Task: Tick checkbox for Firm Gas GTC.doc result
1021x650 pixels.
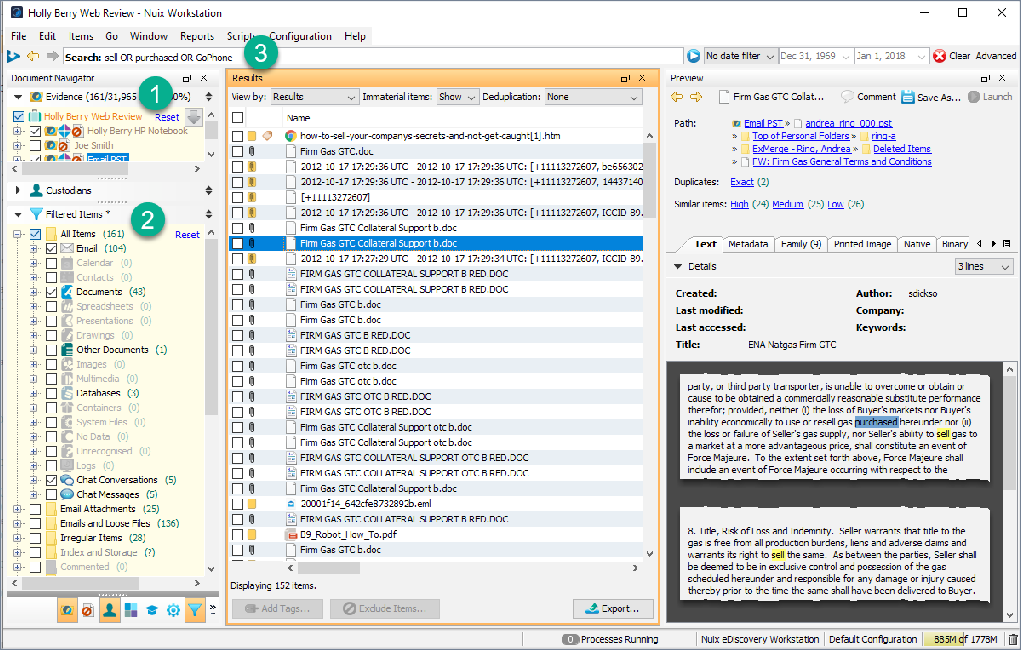Action: tap(237, 151)
